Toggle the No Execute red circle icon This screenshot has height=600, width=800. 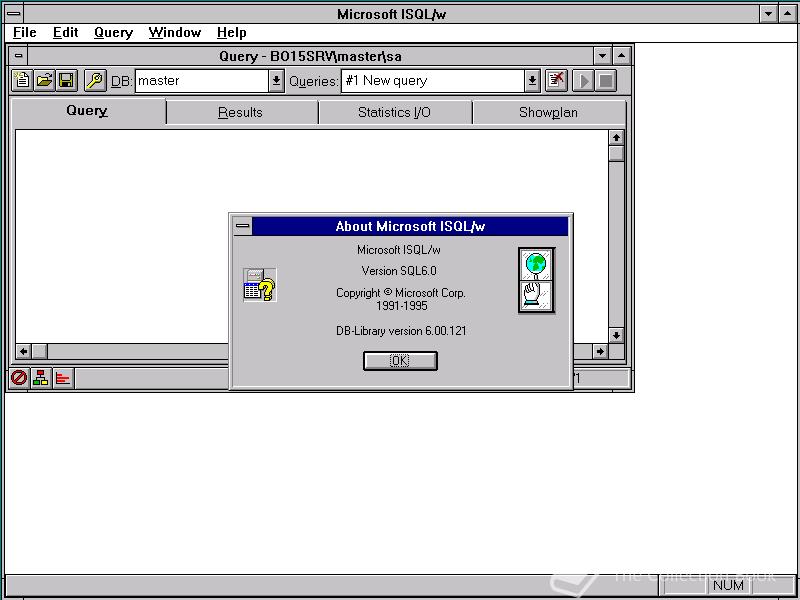coord(19,378)
